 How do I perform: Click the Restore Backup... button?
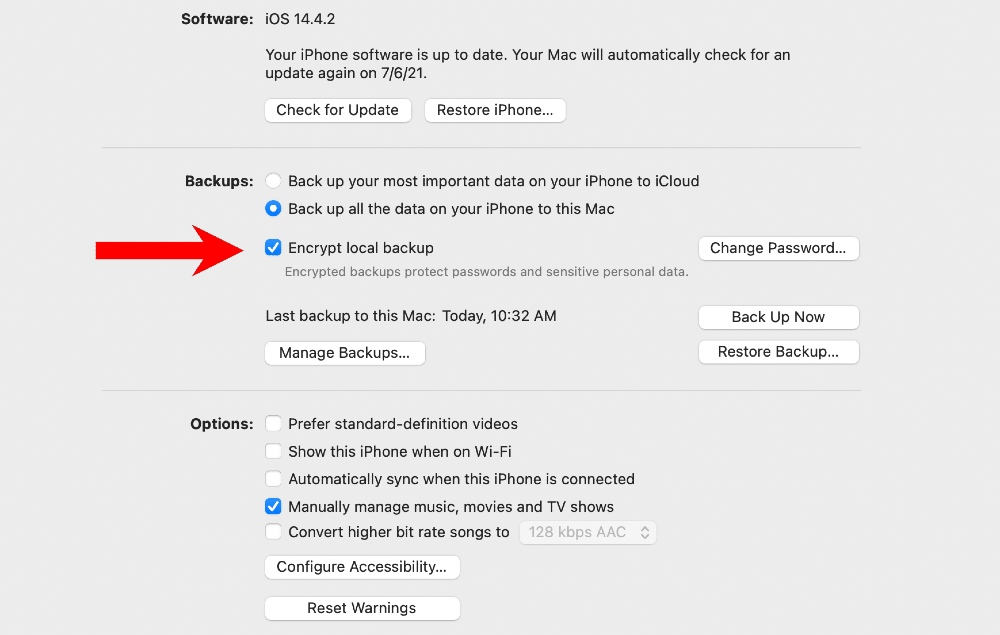pos(778,351)
